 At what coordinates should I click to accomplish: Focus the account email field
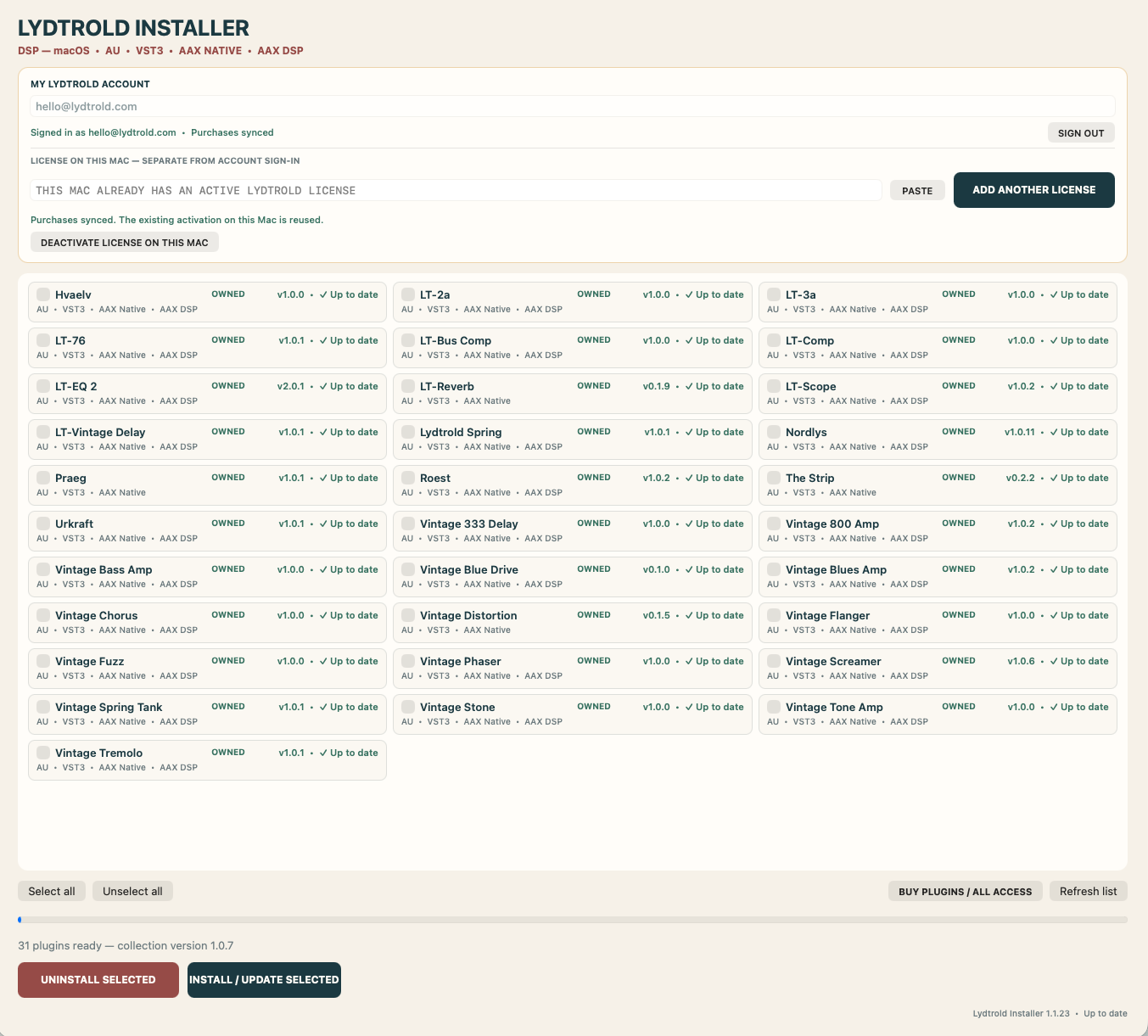[x=573, y=106]
